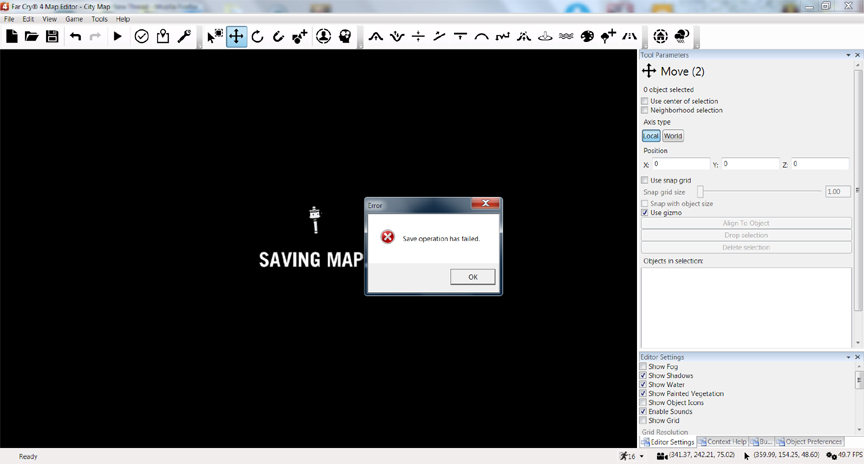Choose the Select objects cursor tool
Viewport: 864px width, 464px height.
click(214, 36)
